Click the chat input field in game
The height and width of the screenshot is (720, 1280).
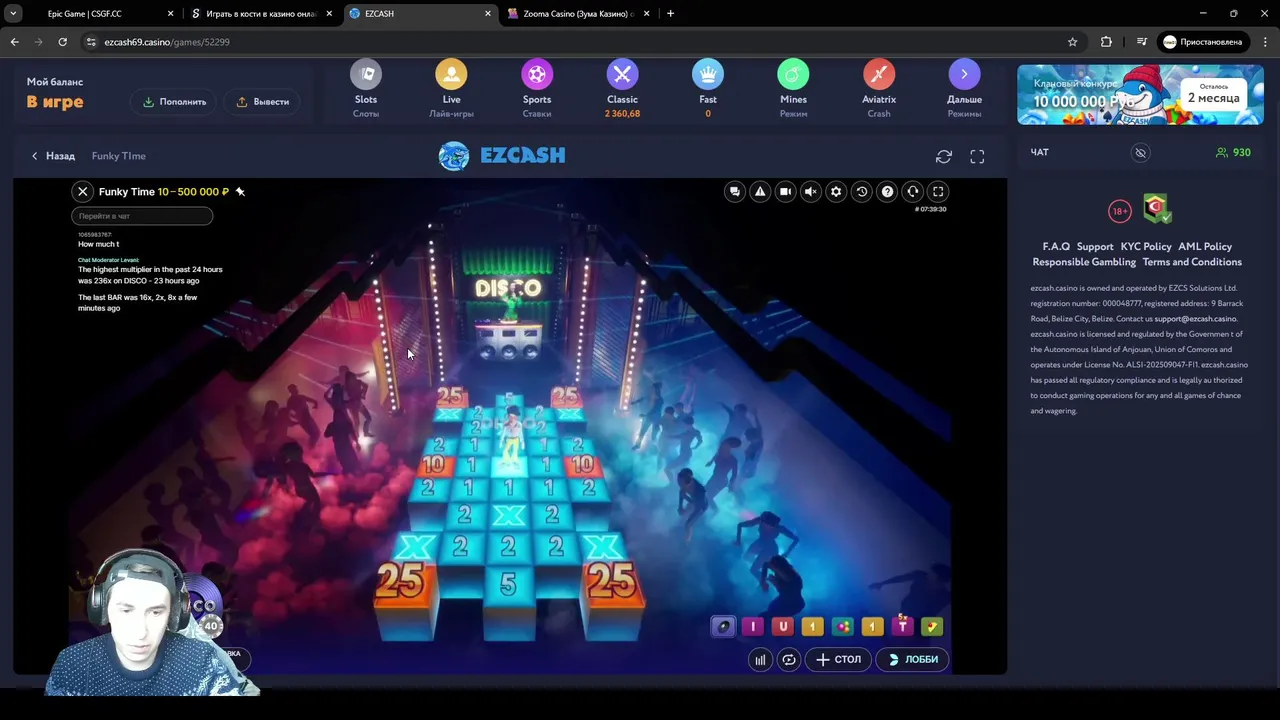(x=142, y=216)
